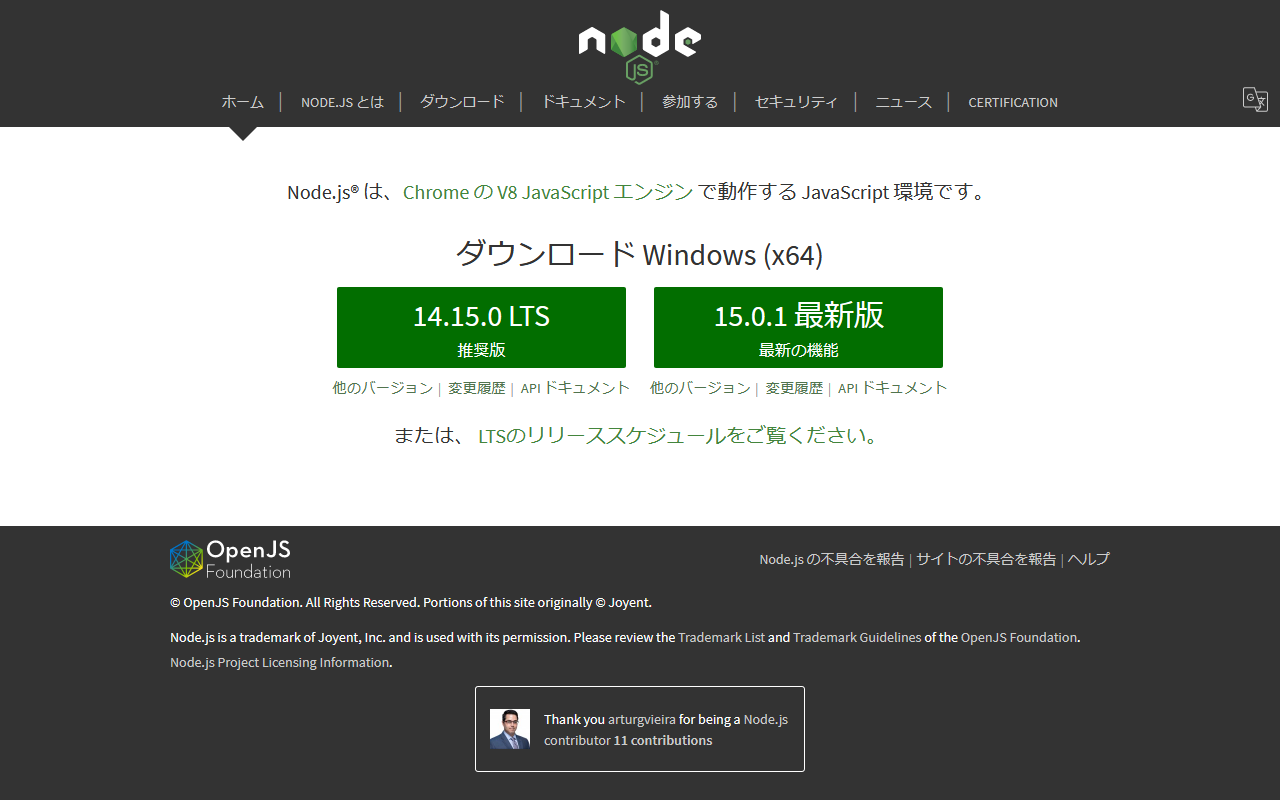Open 他のバージョン under 15.0.1 最新版

click(x=700, y=388)
